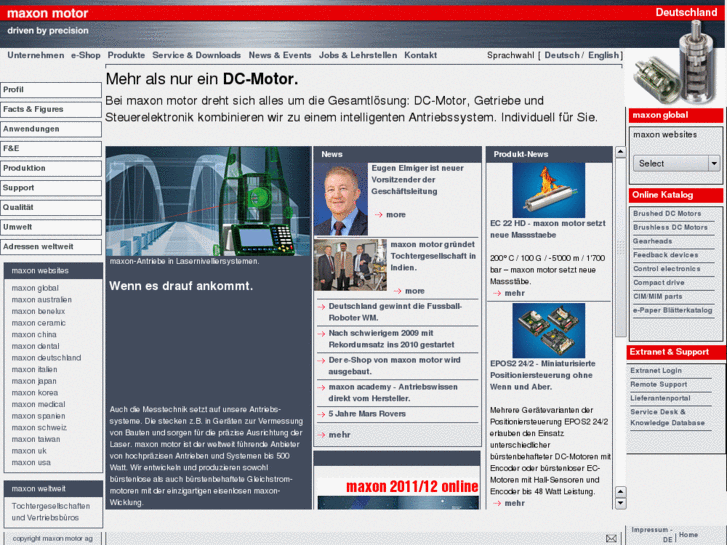The image size is (727, 545).
Task: Open Support sidebar item
Action: 51,188
